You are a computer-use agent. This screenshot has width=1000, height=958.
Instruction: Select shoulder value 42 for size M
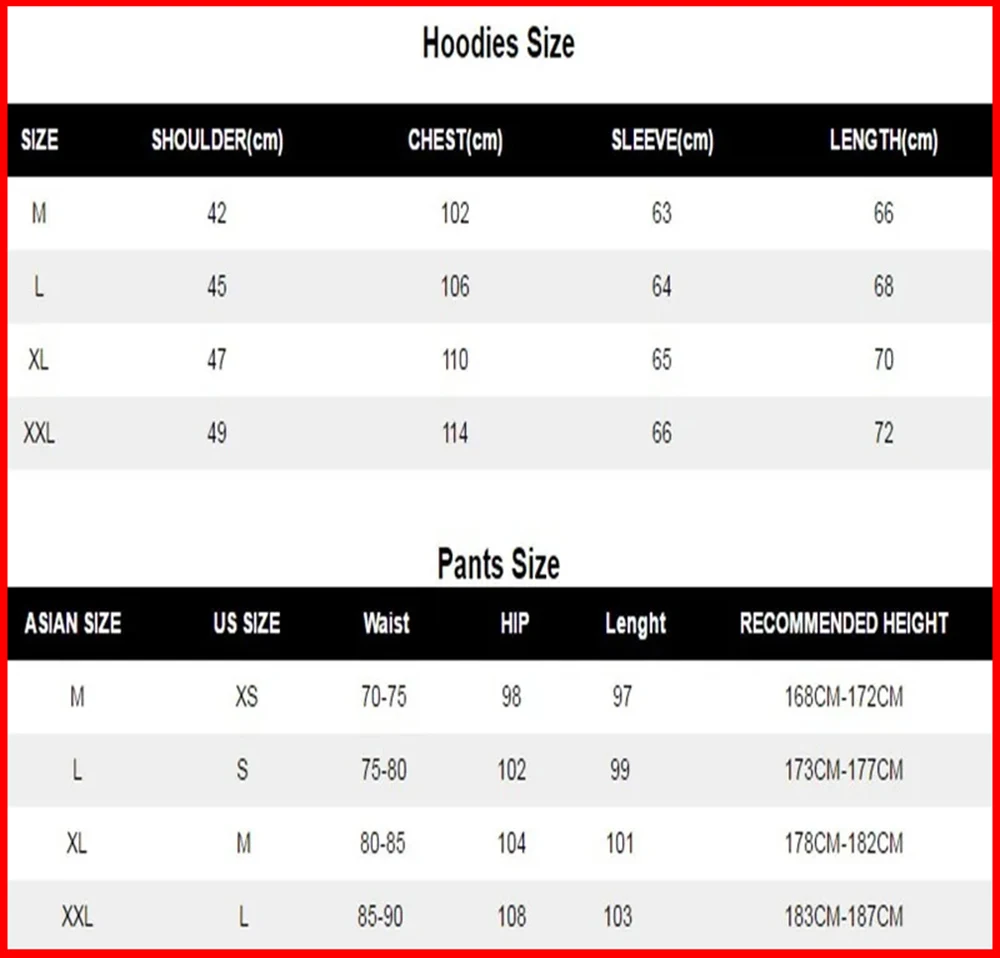click(217, 214)
